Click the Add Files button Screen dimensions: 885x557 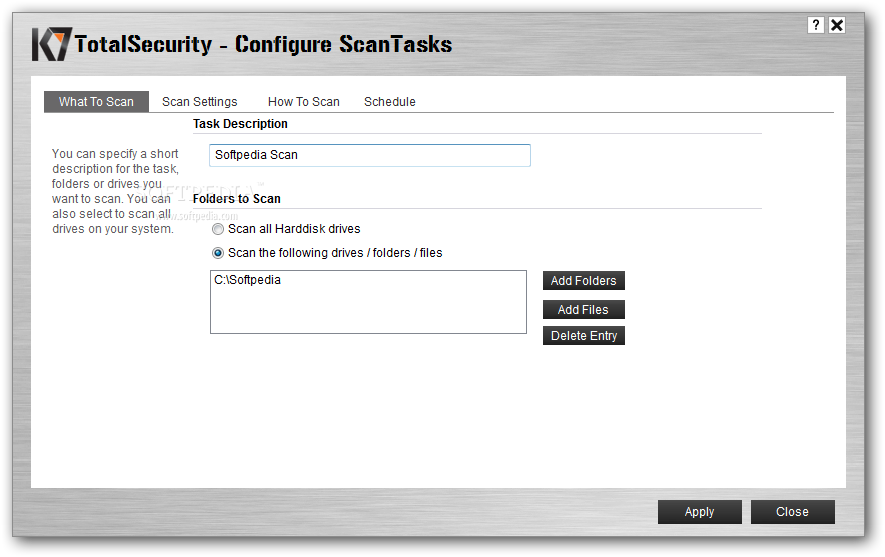click(x=584, y=310)
